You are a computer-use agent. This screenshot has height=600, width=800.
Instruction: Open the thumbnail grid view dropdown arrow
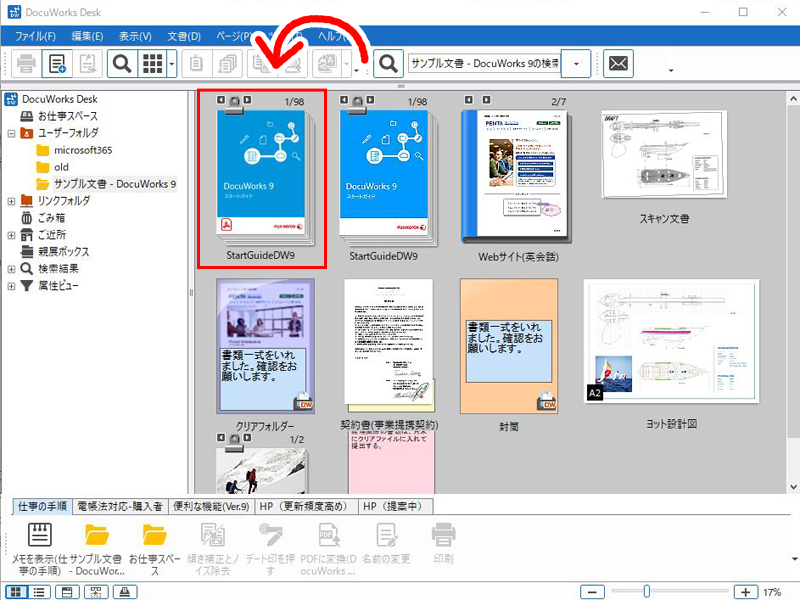172,64
